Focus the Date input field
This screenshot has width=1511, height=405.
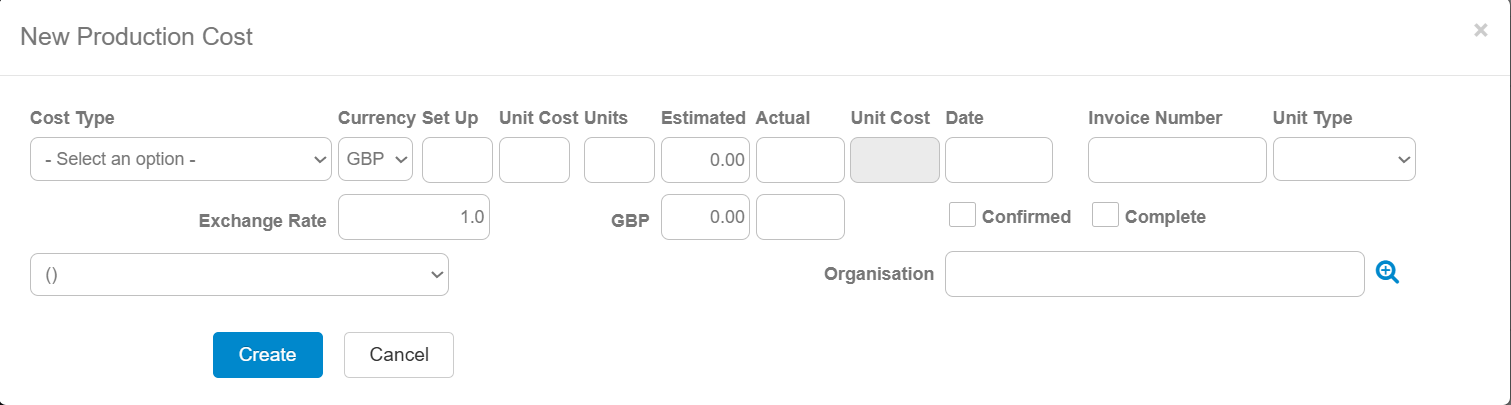[998, 160]
